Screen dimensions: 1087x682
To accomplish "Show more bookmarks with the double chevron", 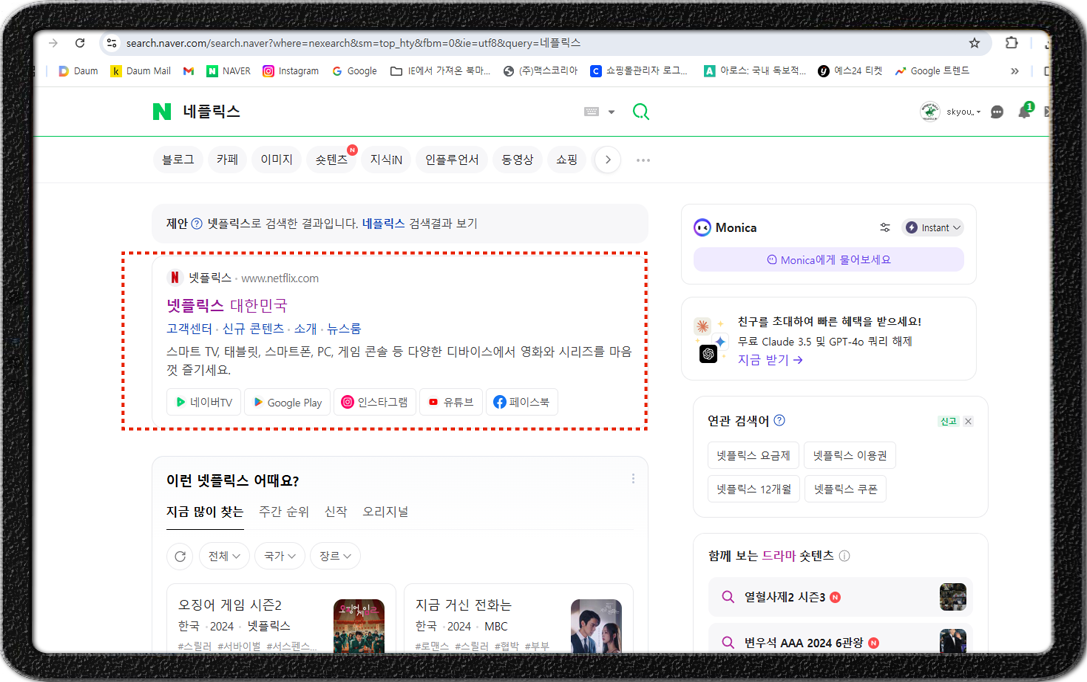I will coord(1014,71).
